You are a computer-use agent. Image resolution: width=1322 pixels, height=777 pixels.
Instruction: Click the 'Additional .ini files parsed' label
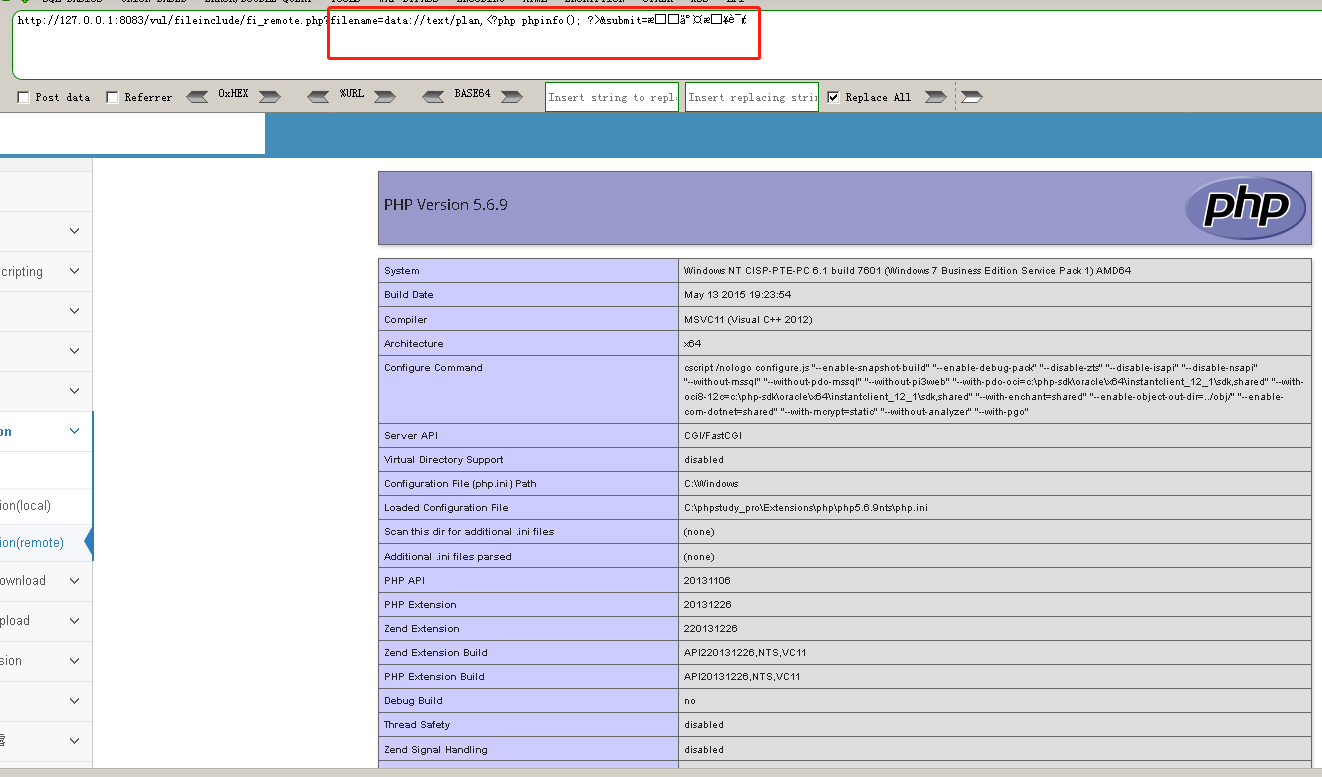coord(448,557)
